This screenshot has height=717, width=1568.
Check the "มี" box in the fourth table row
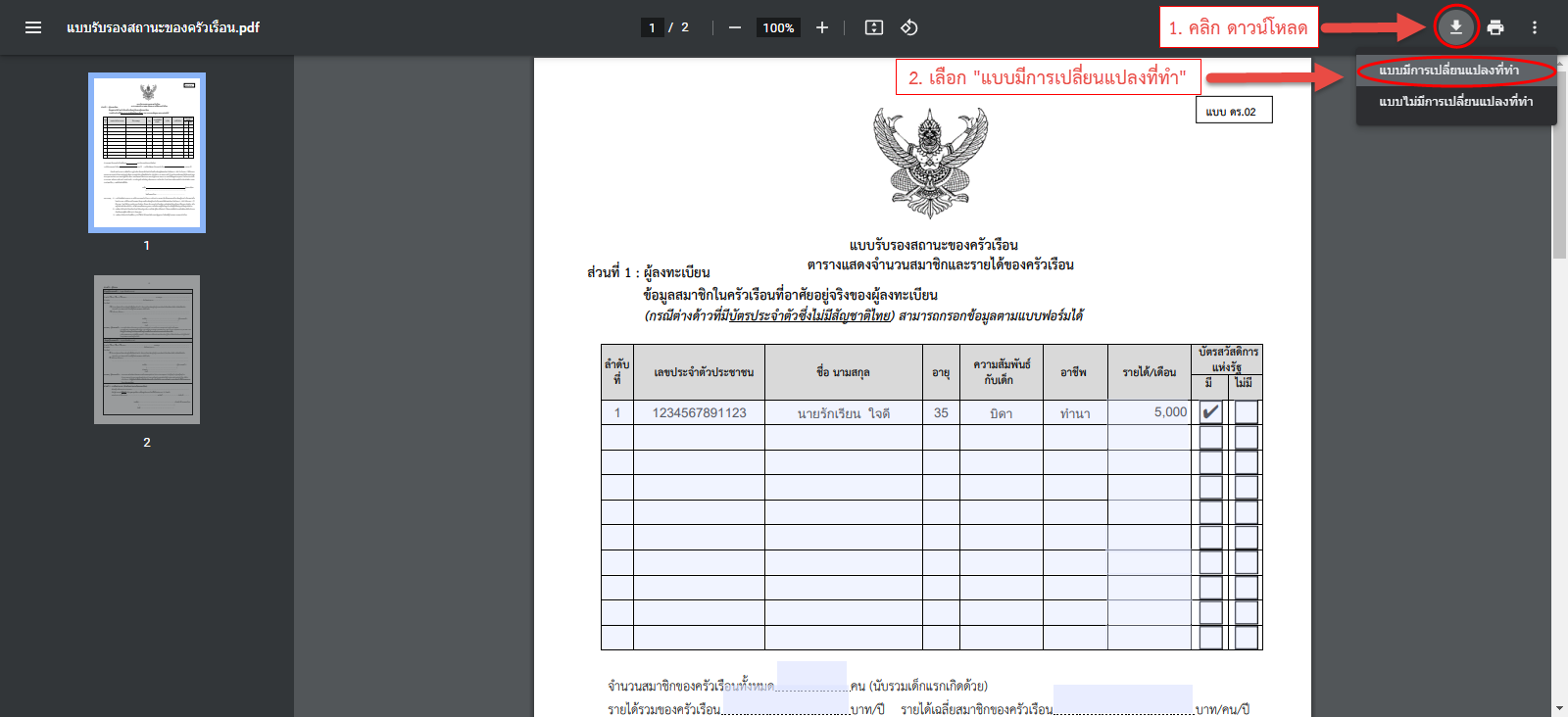(1211, 487)
